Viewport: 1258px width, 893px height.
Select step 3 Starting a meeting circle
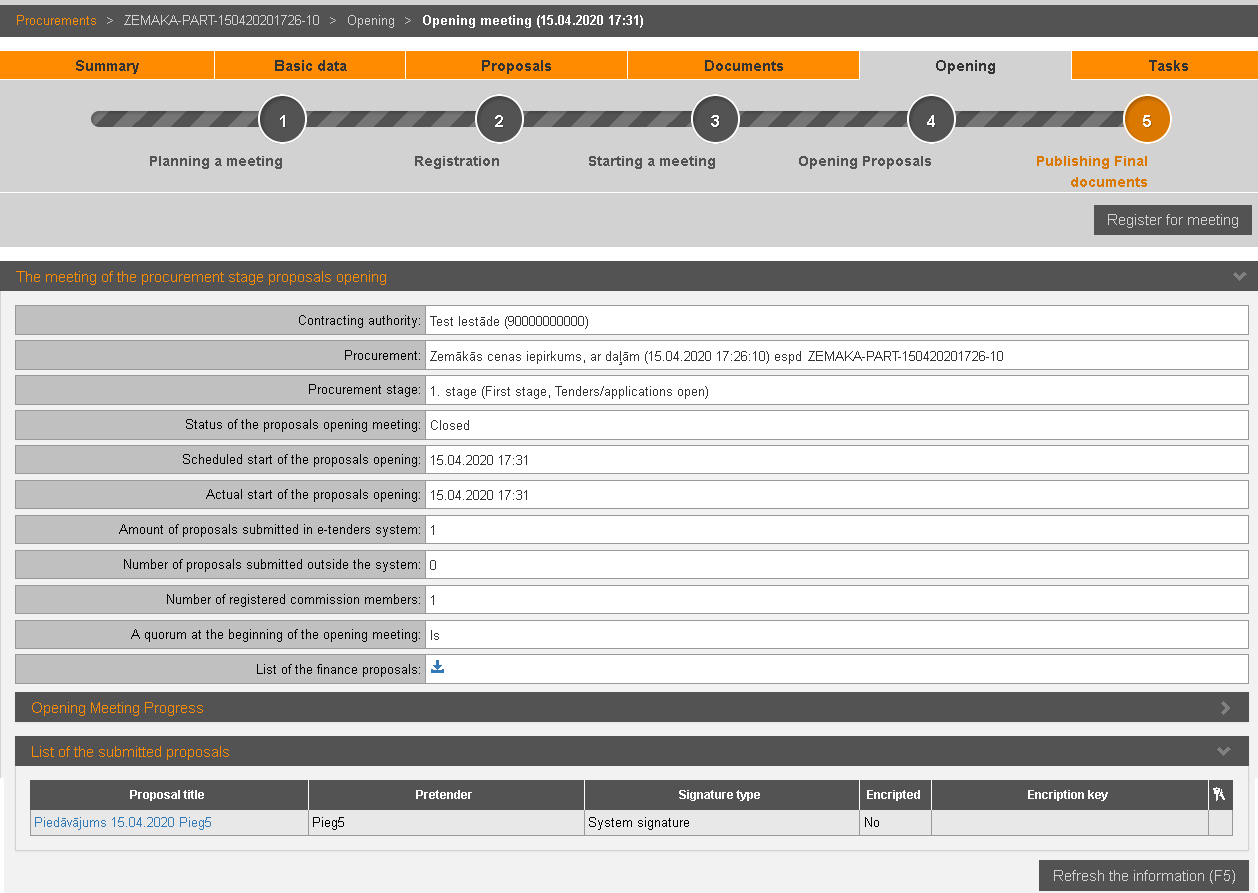[x=715, y=121]
